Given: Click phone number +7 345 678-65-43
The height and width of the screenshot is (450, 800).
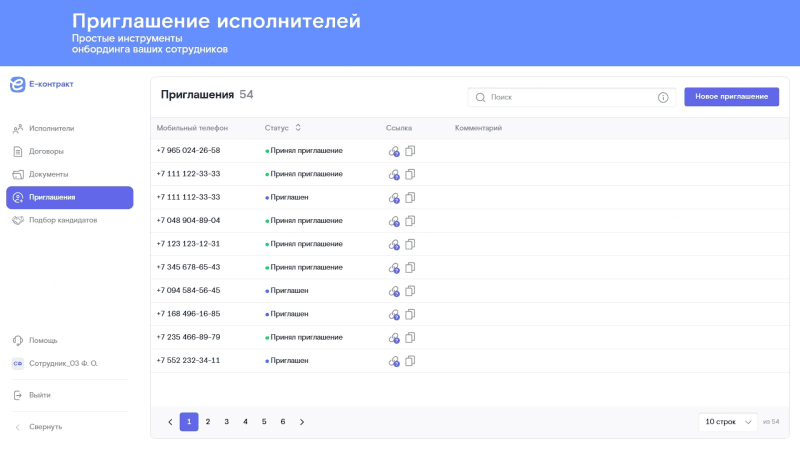Looking at the screenshot, I should click(188, 267).
